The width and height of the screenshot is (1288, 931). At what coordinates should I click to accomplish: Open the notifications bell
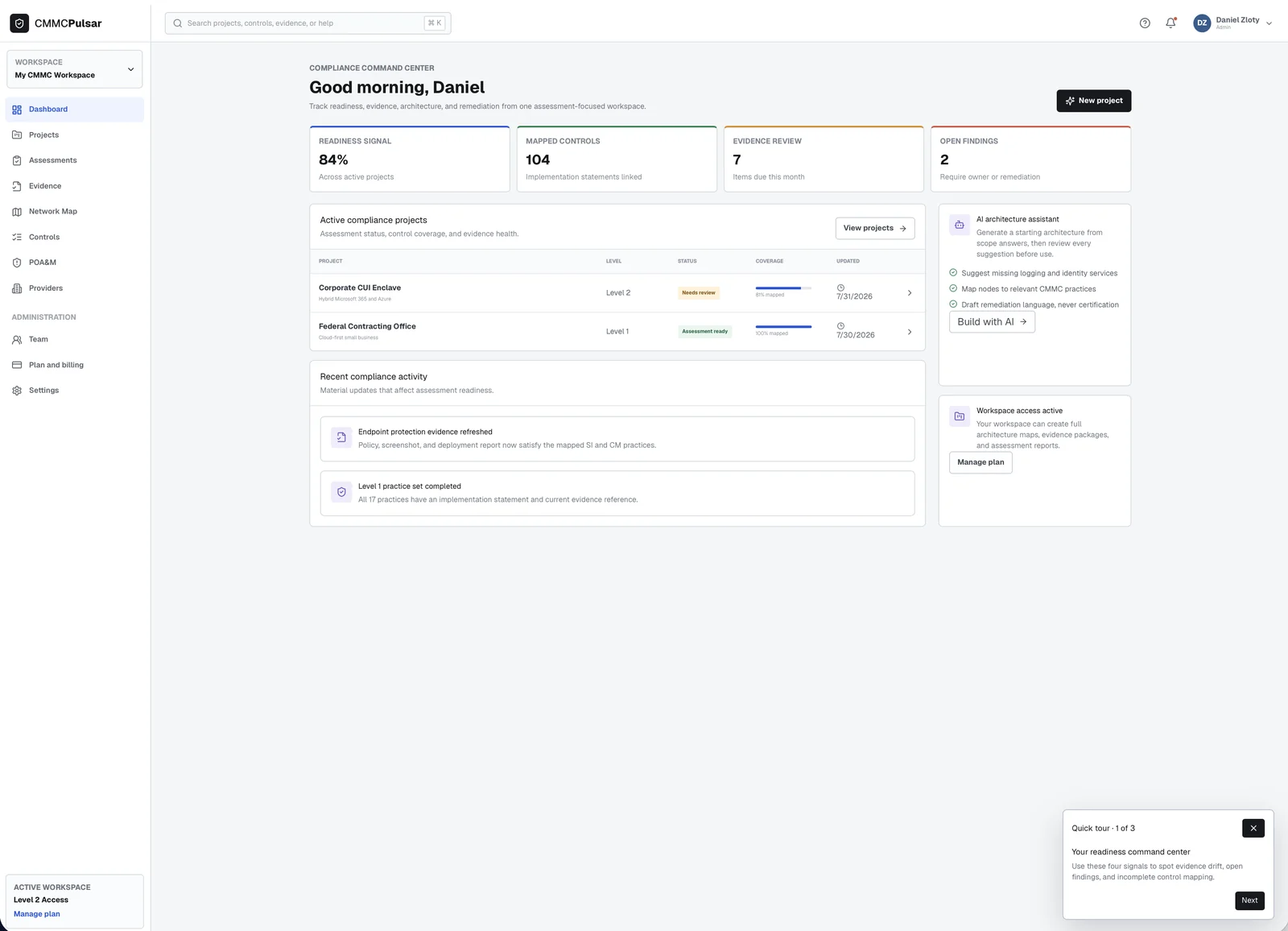coord(1171,23)
